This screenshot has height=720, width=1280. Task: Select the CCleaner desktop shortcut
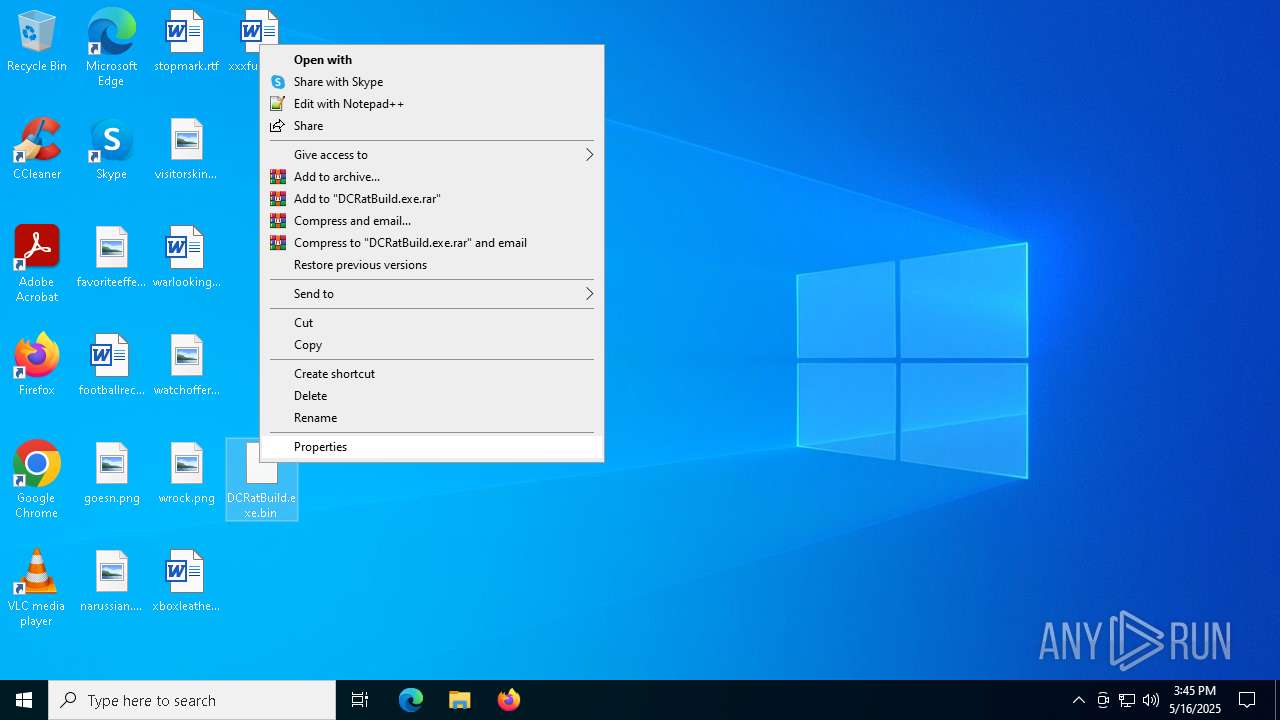pos(37,150)
